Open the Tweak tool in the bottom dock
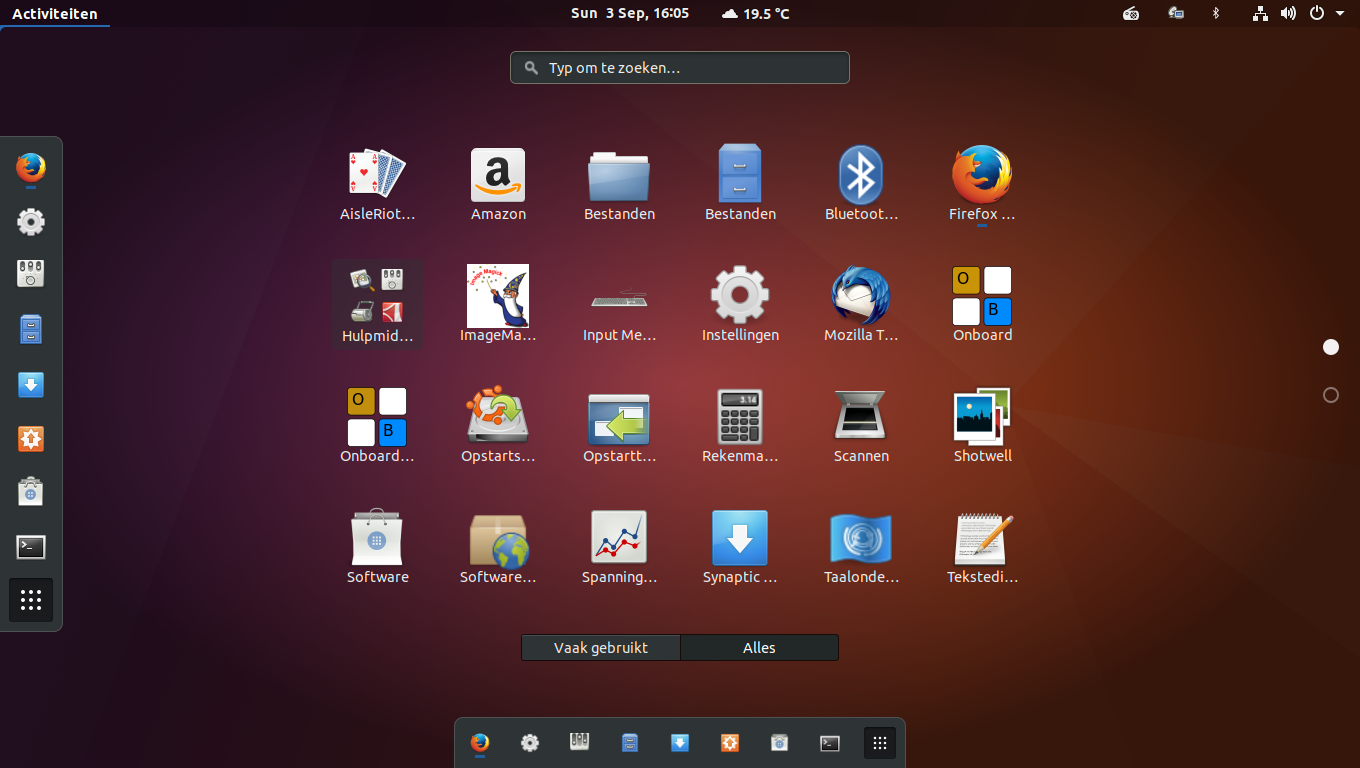The width and height of the screenshot is (1360, 768). click(x=580, y=742)
